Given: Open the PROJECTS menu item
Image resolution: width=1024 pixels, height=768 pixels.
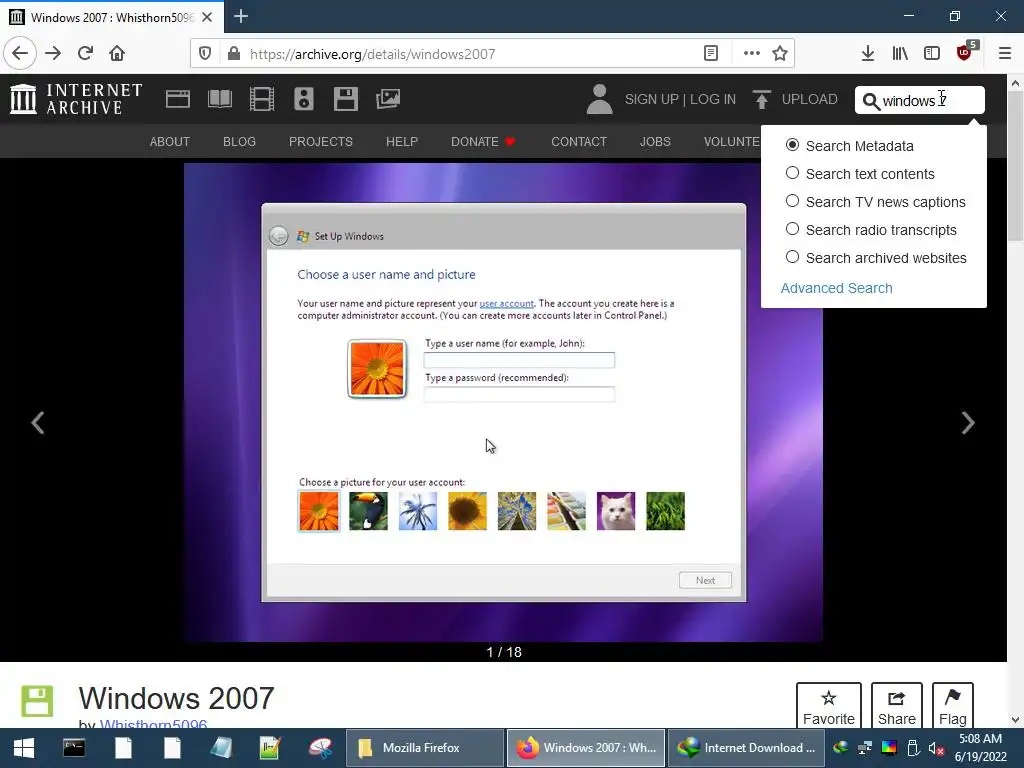Looking at the screenshot, I should pos(321,142).
